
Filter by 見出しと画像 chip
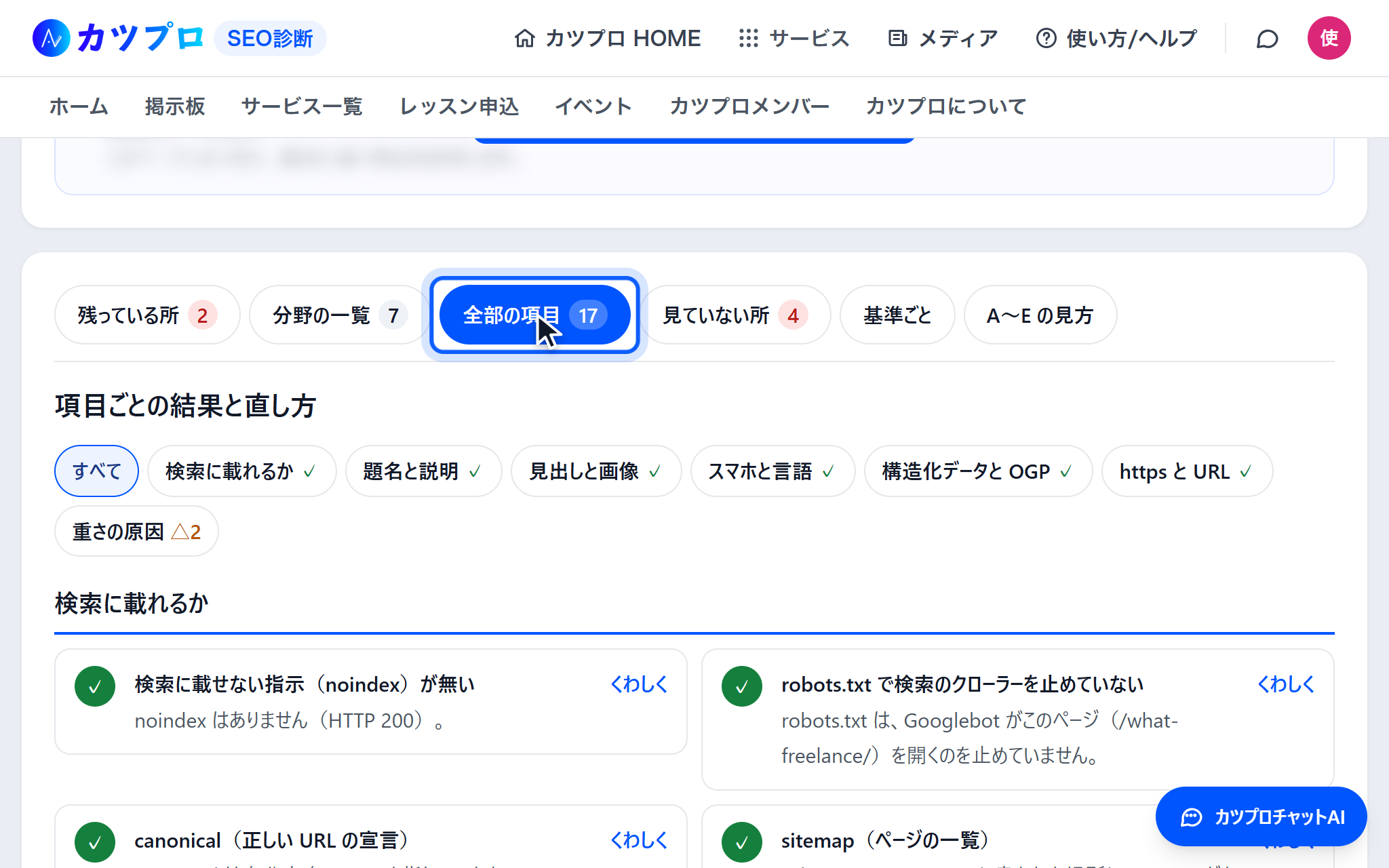[x=596, y=471]
